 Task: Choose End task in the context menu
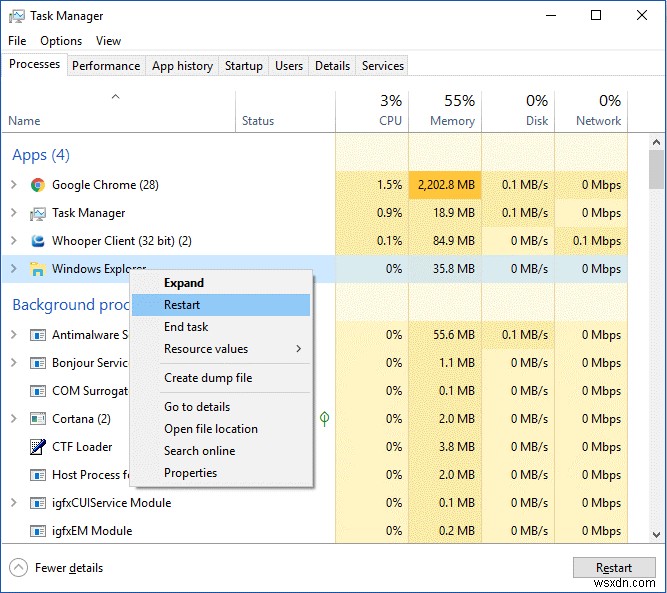[221, 327]
